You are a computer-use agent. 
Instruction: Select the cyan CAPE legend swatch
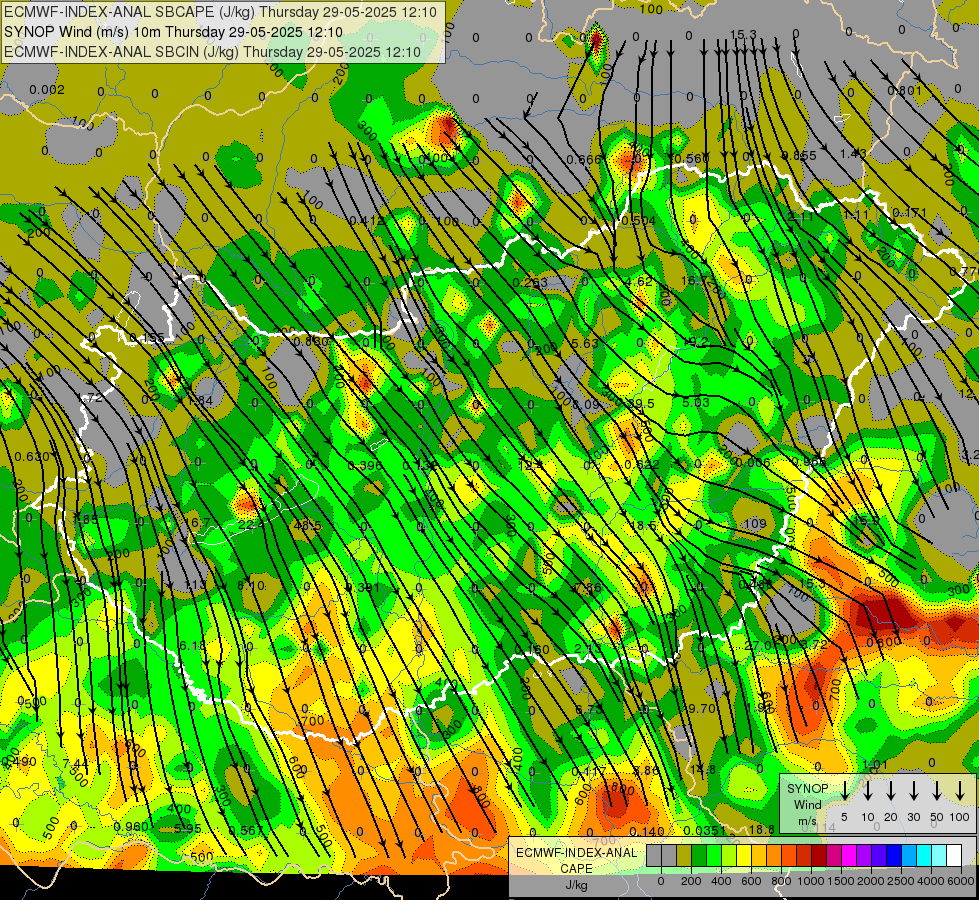(x=924, y=856)
